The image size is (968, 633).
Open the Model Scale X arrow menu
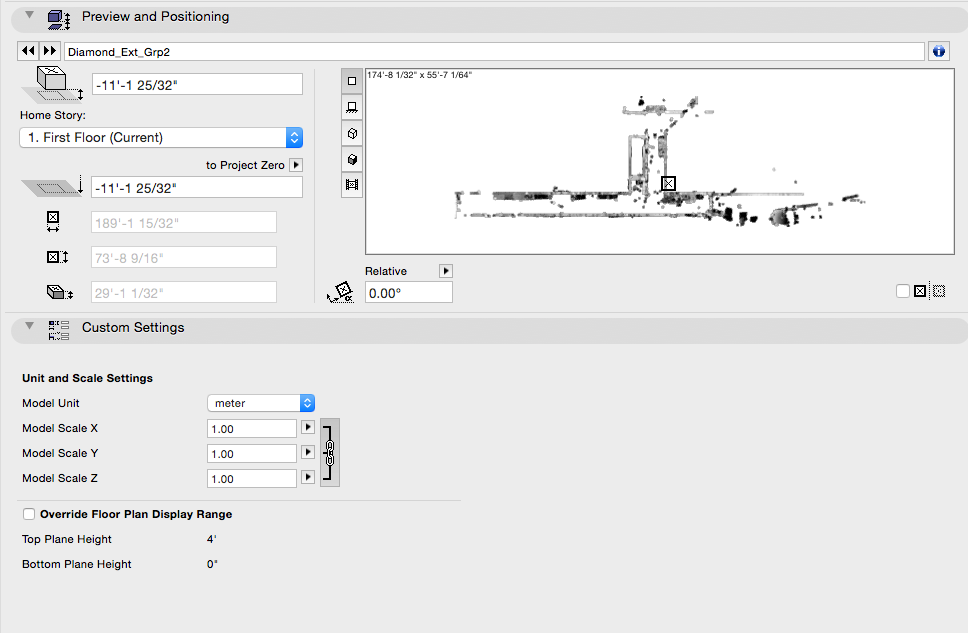[x=307, y=427]
